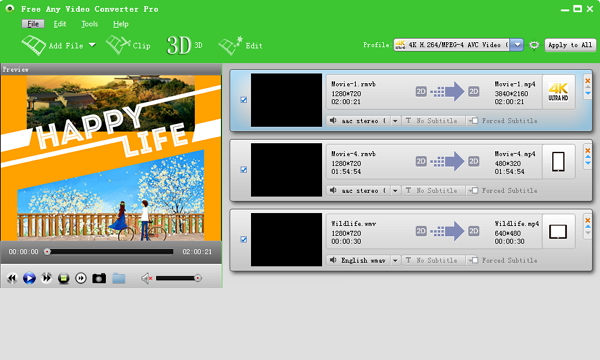Click source 2D icon in Wildlife row
The width and height of the screenshot is (600, 360).
tap(421, 231)
